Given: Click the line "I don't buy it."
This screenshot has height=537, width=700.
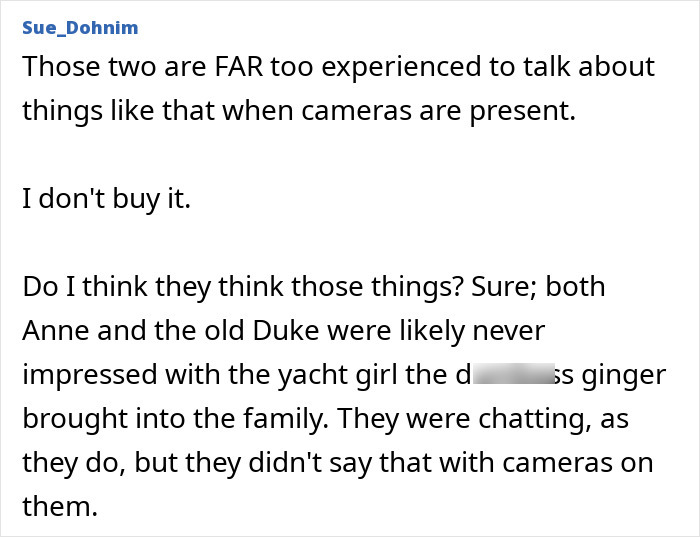Looking at the screenshot, I should tap(106, 198).
